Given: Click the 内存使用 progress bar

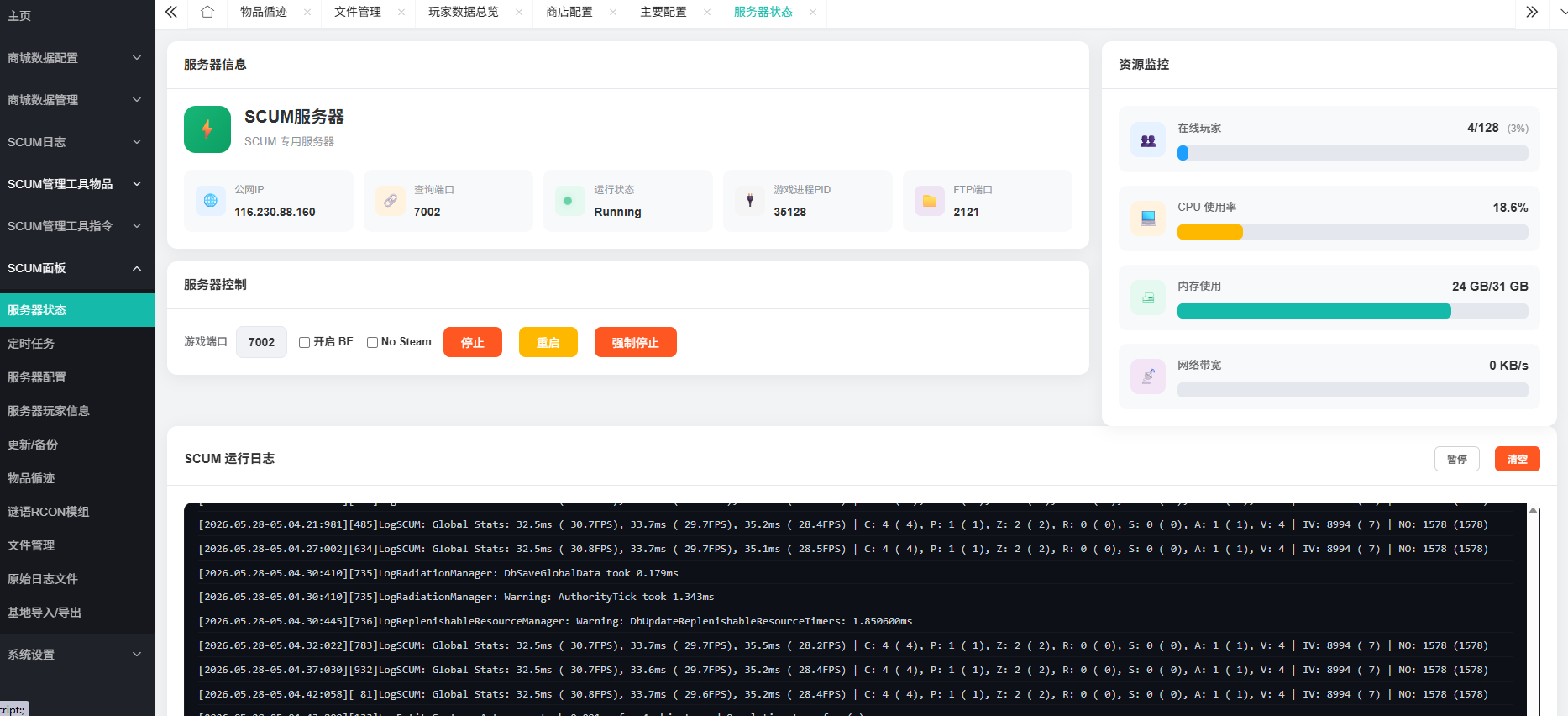Looking at the screenshot, I should 1353,311.
